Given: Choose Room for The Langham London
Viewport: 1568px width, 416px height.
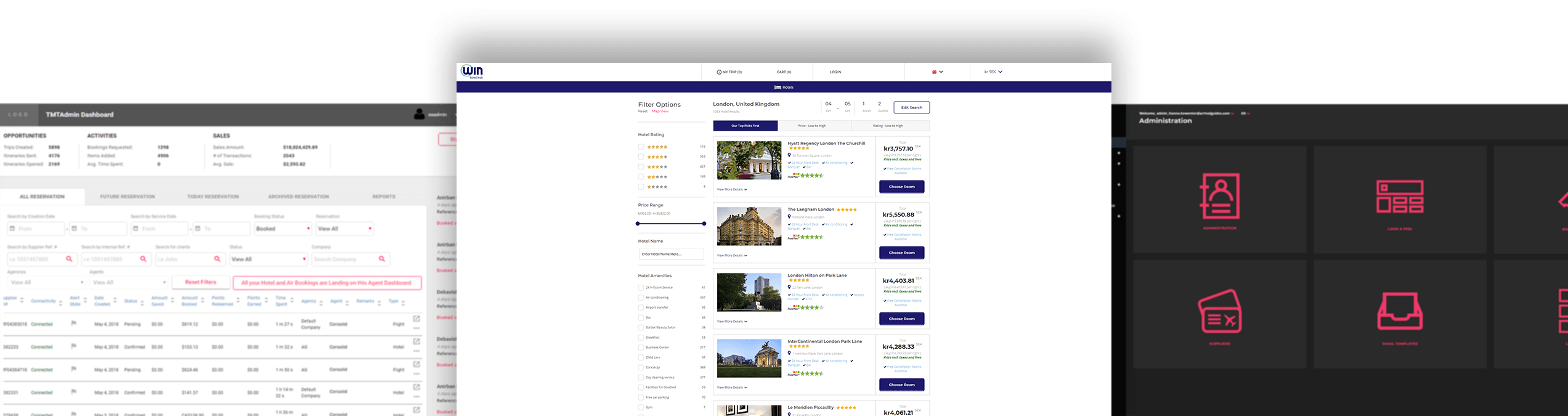Looking at the screenshot, I should pyautogui.click(x=901, y=253).
